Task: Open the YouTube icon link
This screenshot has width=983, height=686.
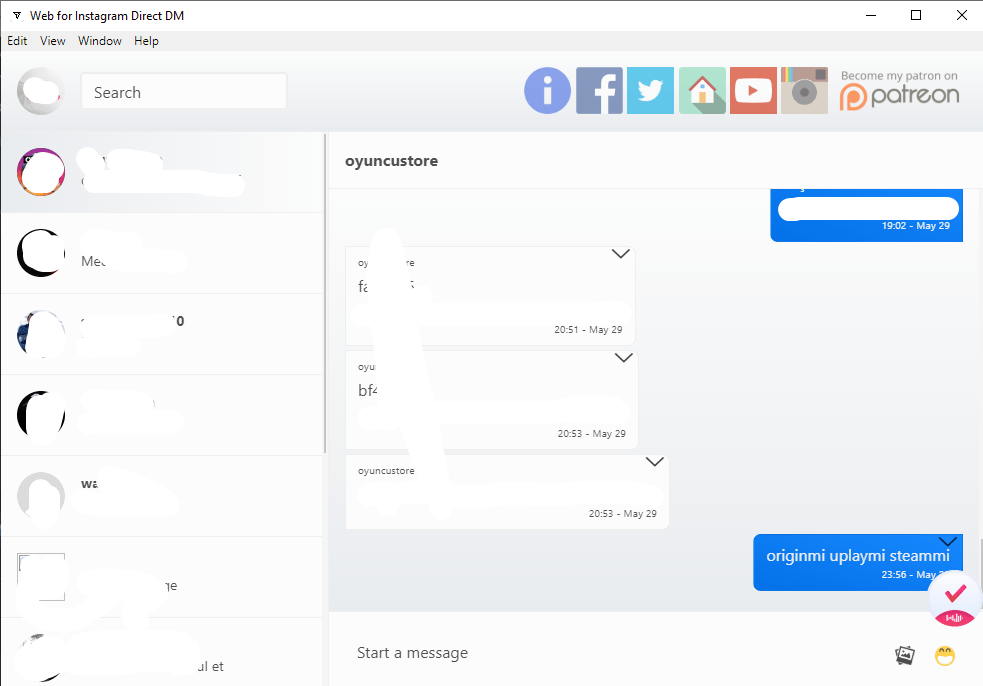Action: [x=754, y=91]
